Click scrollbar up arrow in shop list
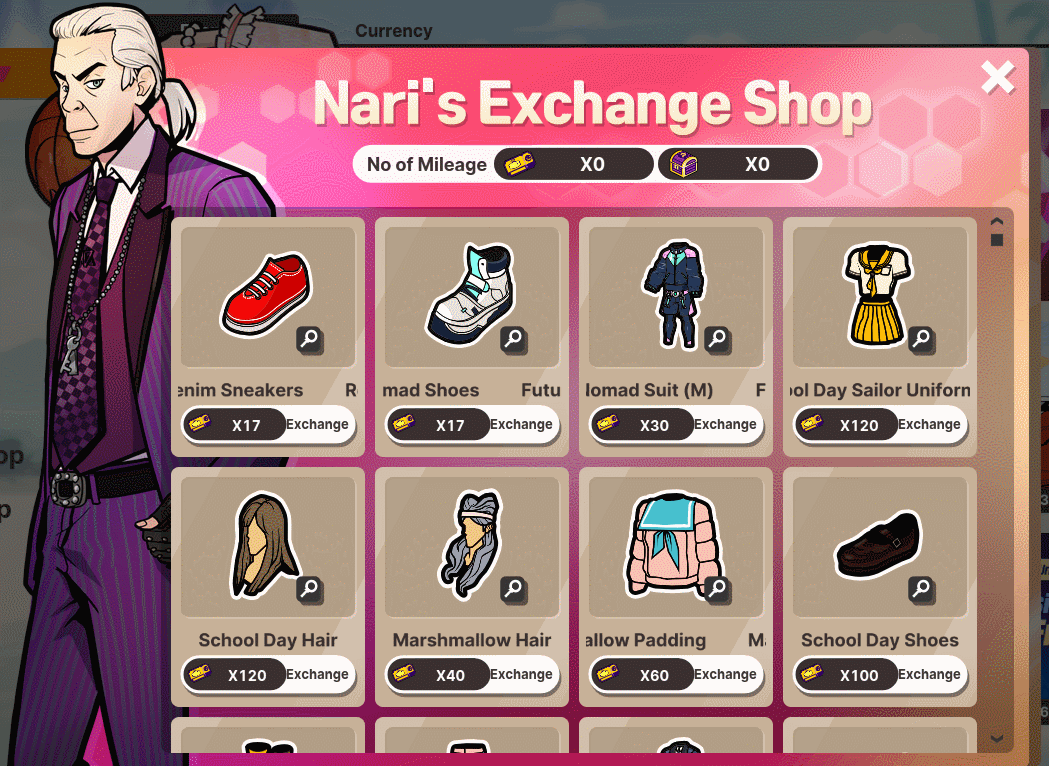This screenshot has height=766, width=1049. (x=997, y=221)
